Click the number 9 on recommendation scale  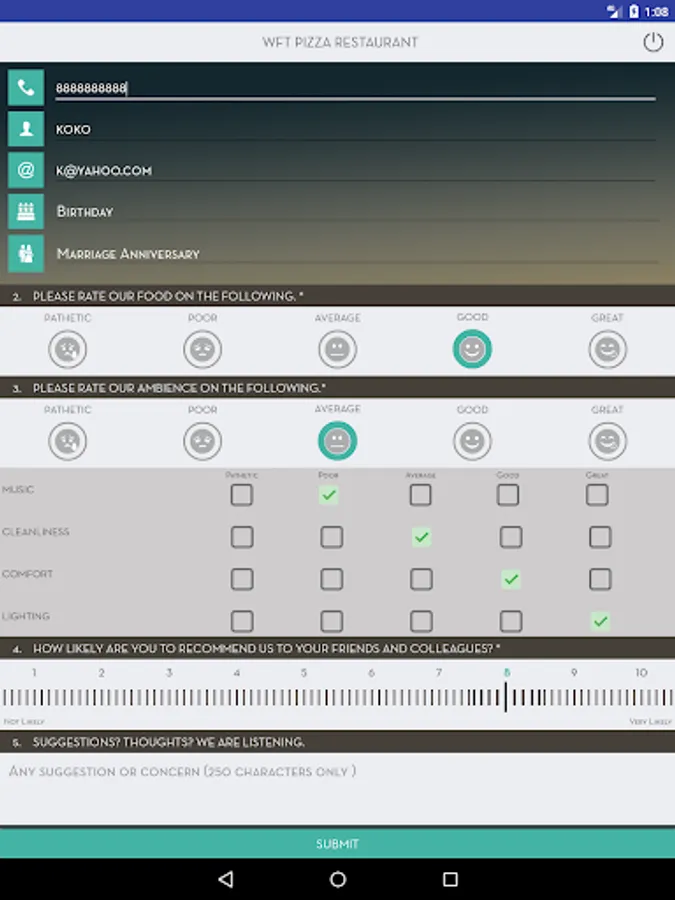pyautogui.click(x=574, y=672)
